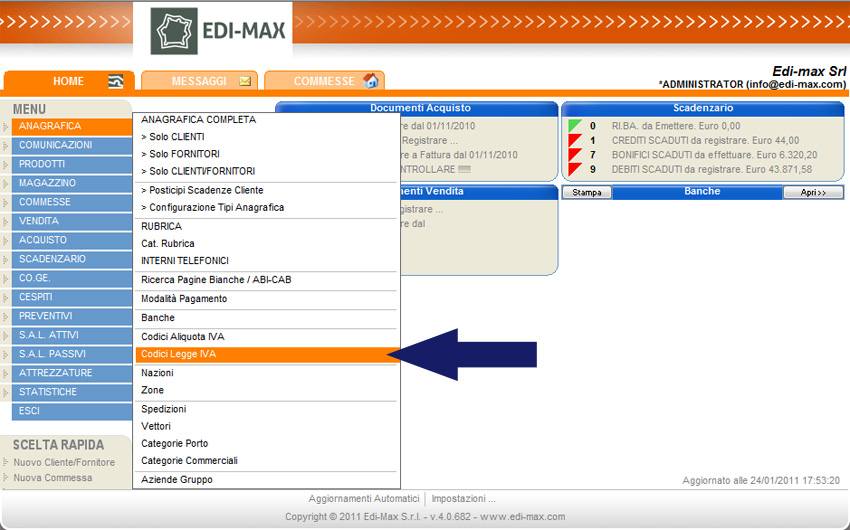Click the house icon on COMMESSE tab

pos(370,81)
